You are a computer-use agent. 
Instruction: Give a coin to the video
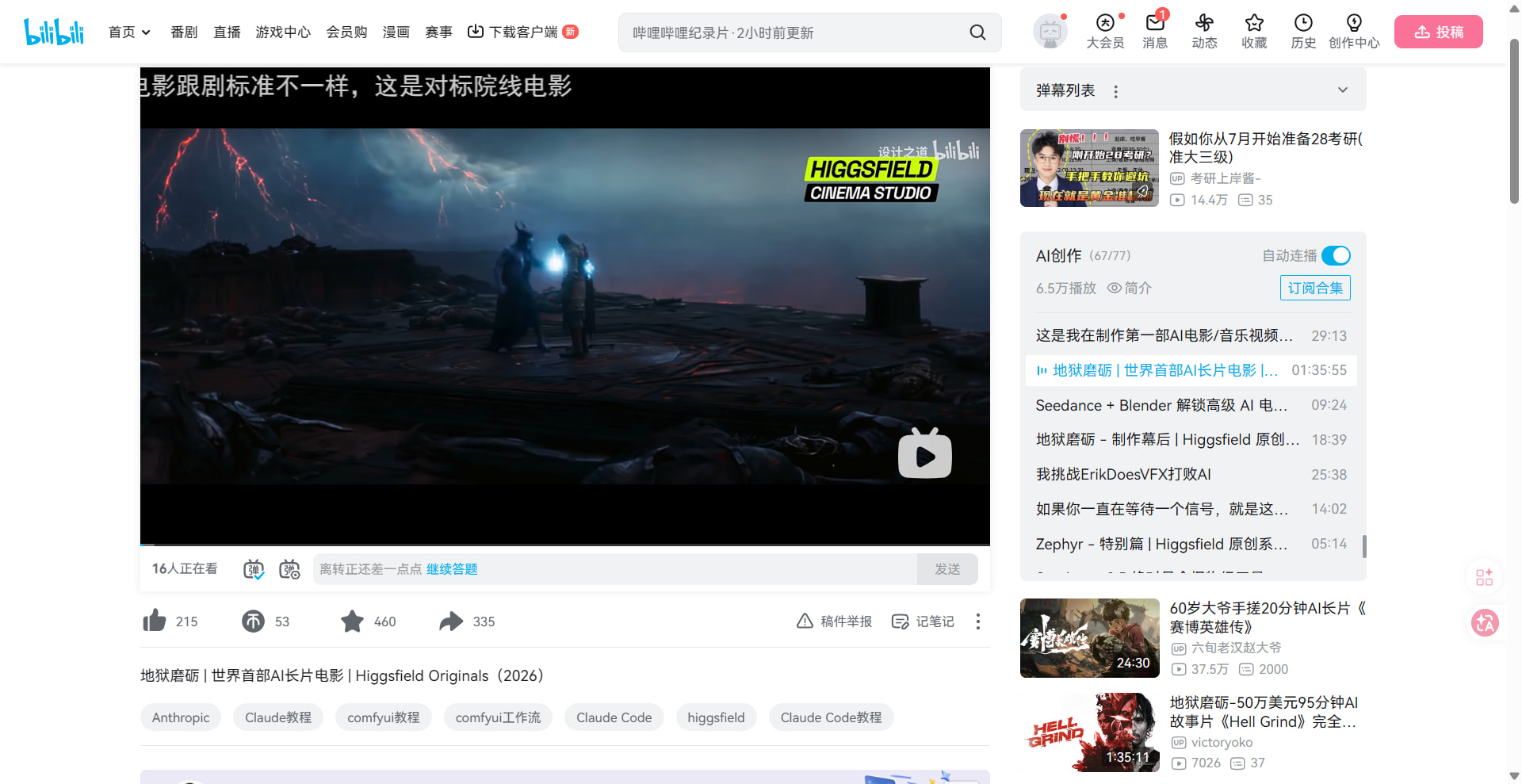[x=253, y=621]
